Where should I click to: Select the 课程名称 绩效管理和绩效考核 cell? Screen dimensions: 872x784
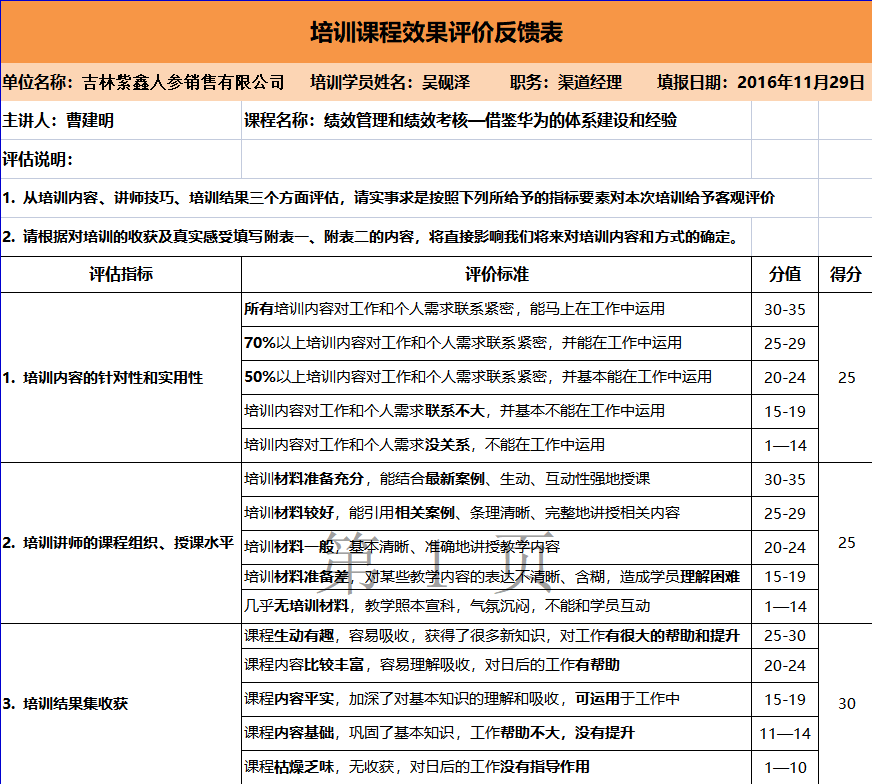tap(497, 120)
